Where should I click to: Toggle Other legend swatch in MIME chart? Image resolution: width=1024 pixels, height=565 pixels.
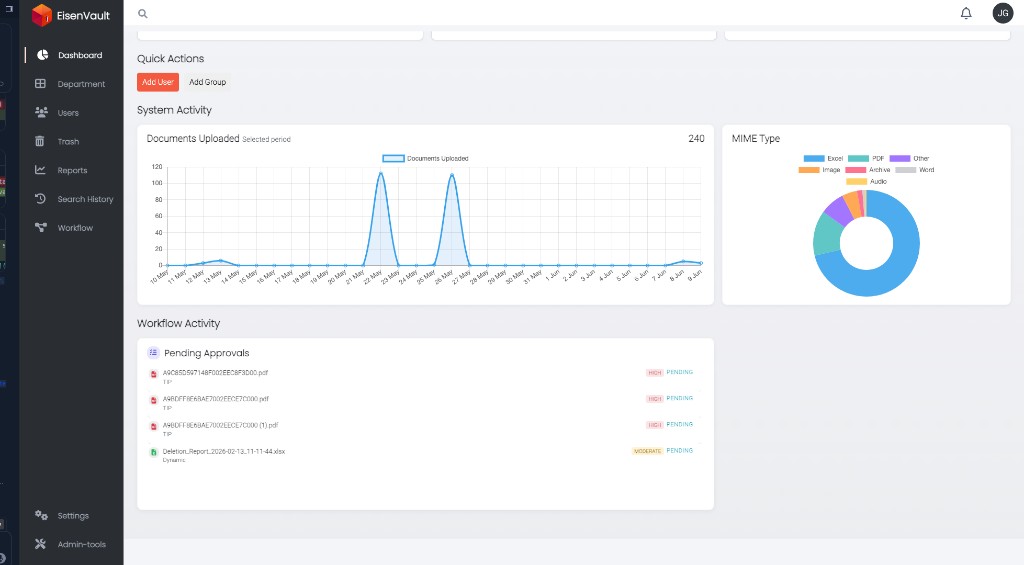pyautogui.click(x=900, y=158)
